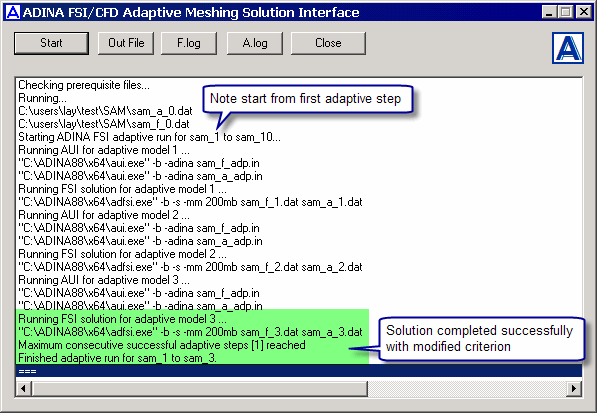This screenshot has height=413, width=597.
Task: Click the empty horizontal scrollbar track
Action: 467,389
